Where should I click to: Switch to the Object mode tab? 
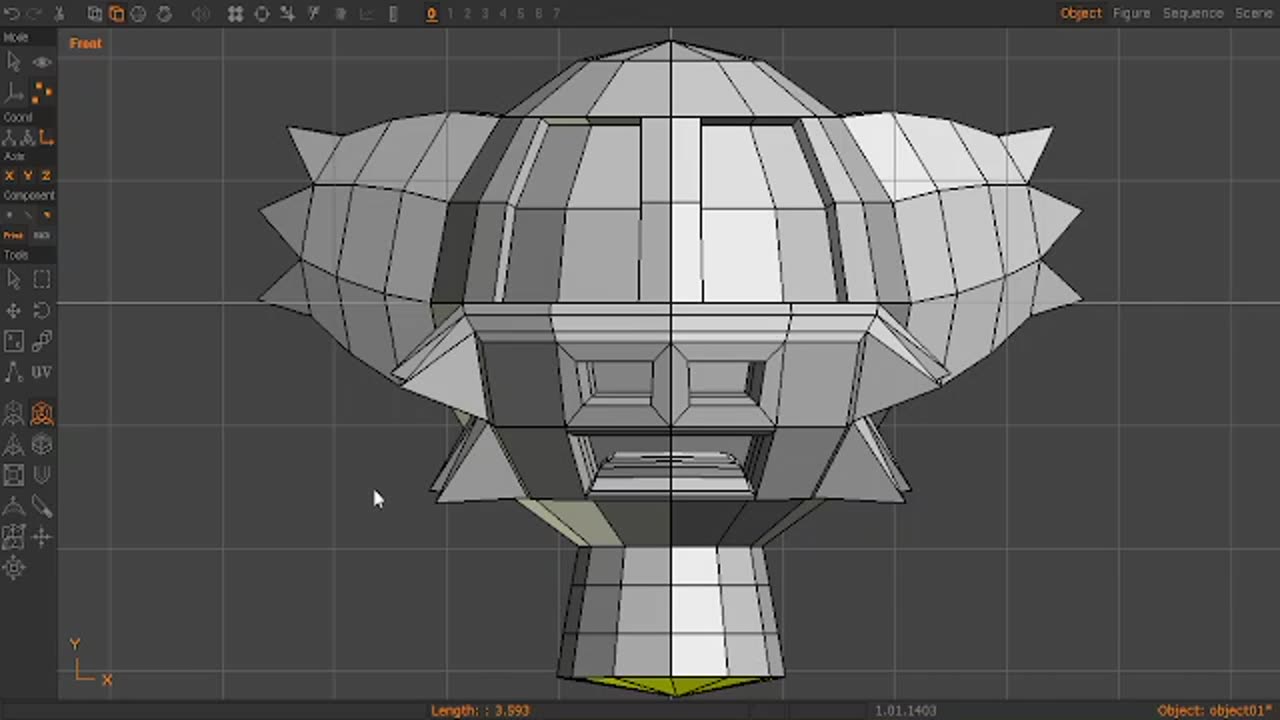1081,13
